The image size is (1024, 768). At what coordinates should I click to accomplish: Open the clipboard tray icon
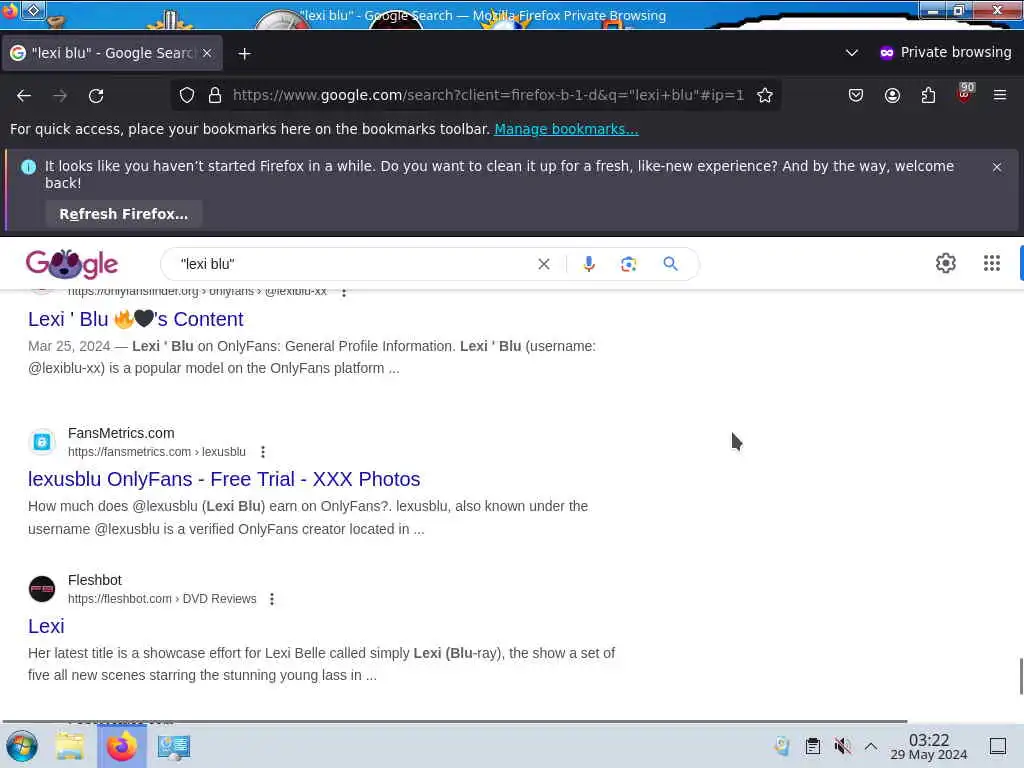pos(812,746)
